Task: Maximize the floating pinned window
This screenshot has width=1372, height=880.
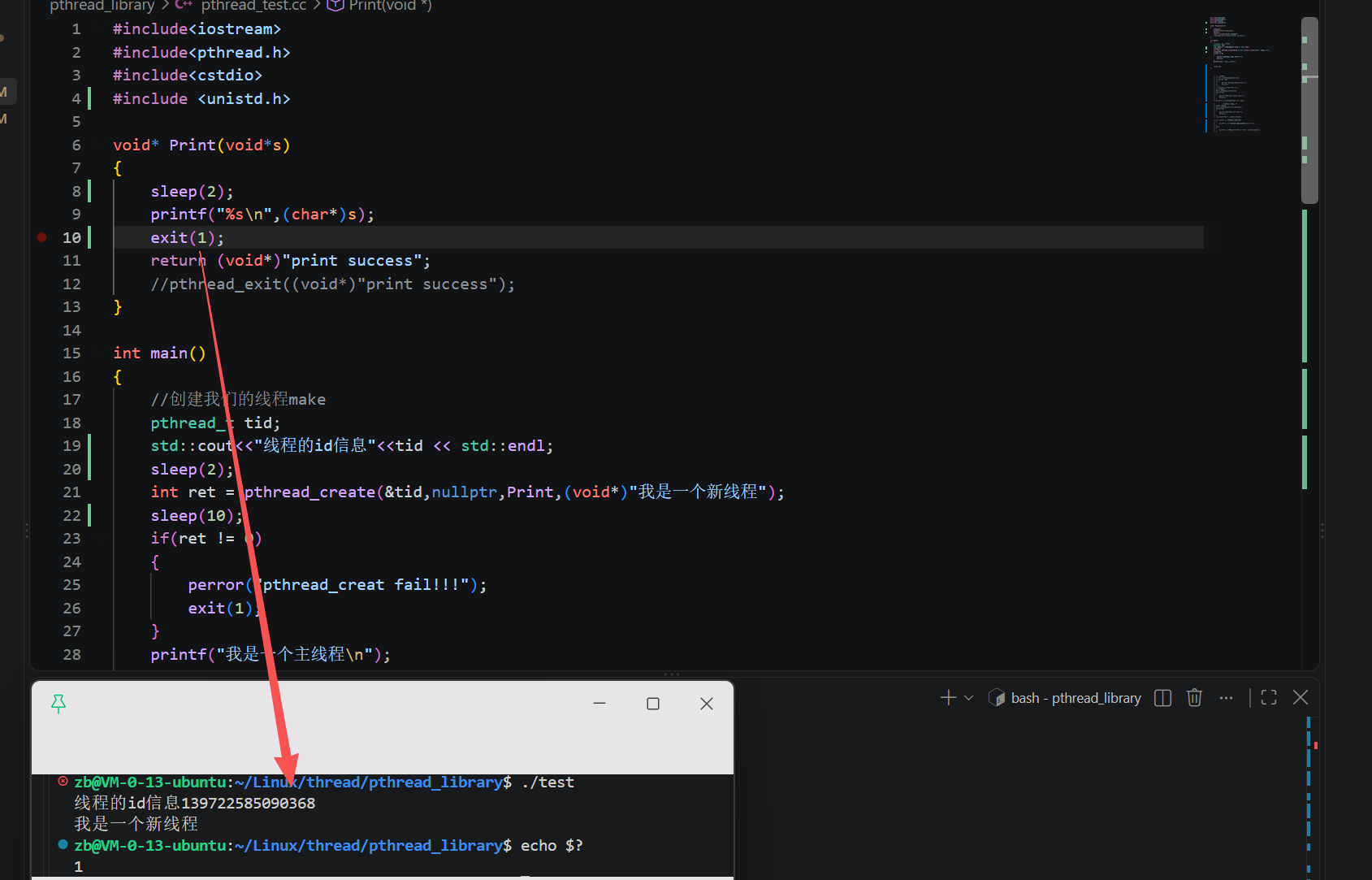Action: pos(653,704)
